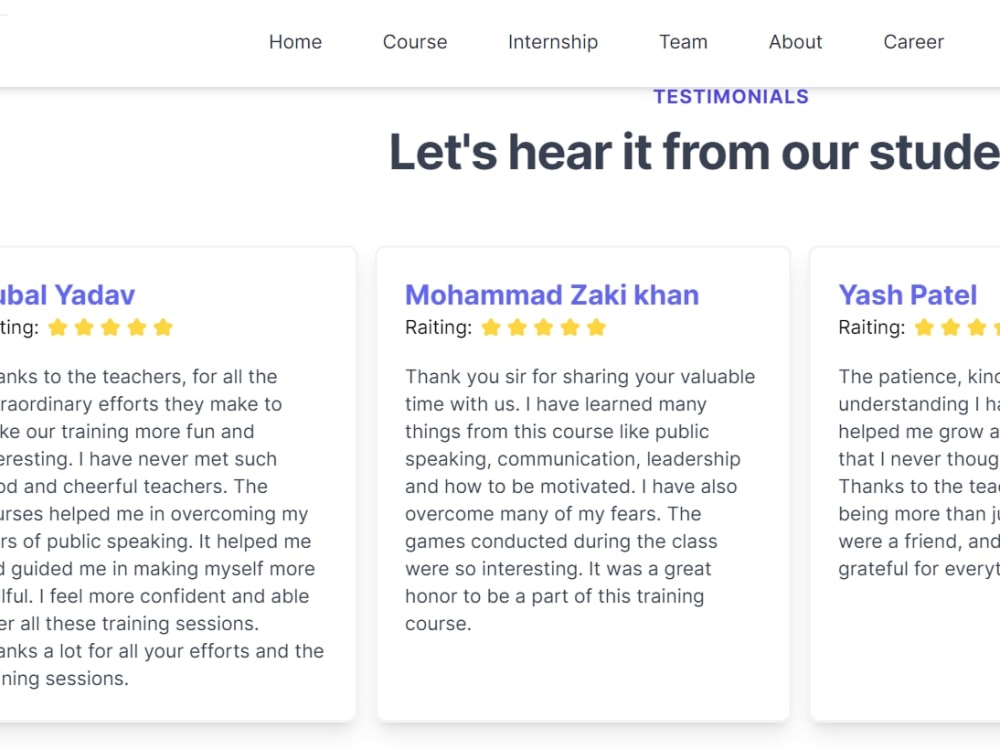Viewport: 1000px width, 750px height.
Task: Click the Mohammad Zaki khan name heading
Action: (x=551, y=295)
